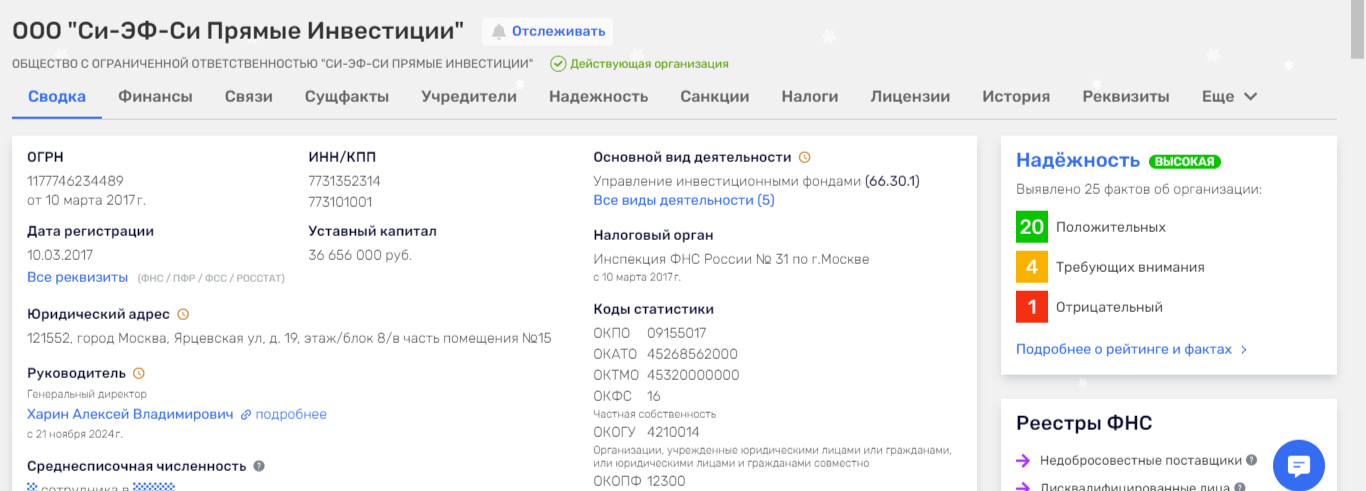The image size is (1366, 491).
Task: Open the Налоги tab
Action: pyautogui.click(x=810, y=97)
